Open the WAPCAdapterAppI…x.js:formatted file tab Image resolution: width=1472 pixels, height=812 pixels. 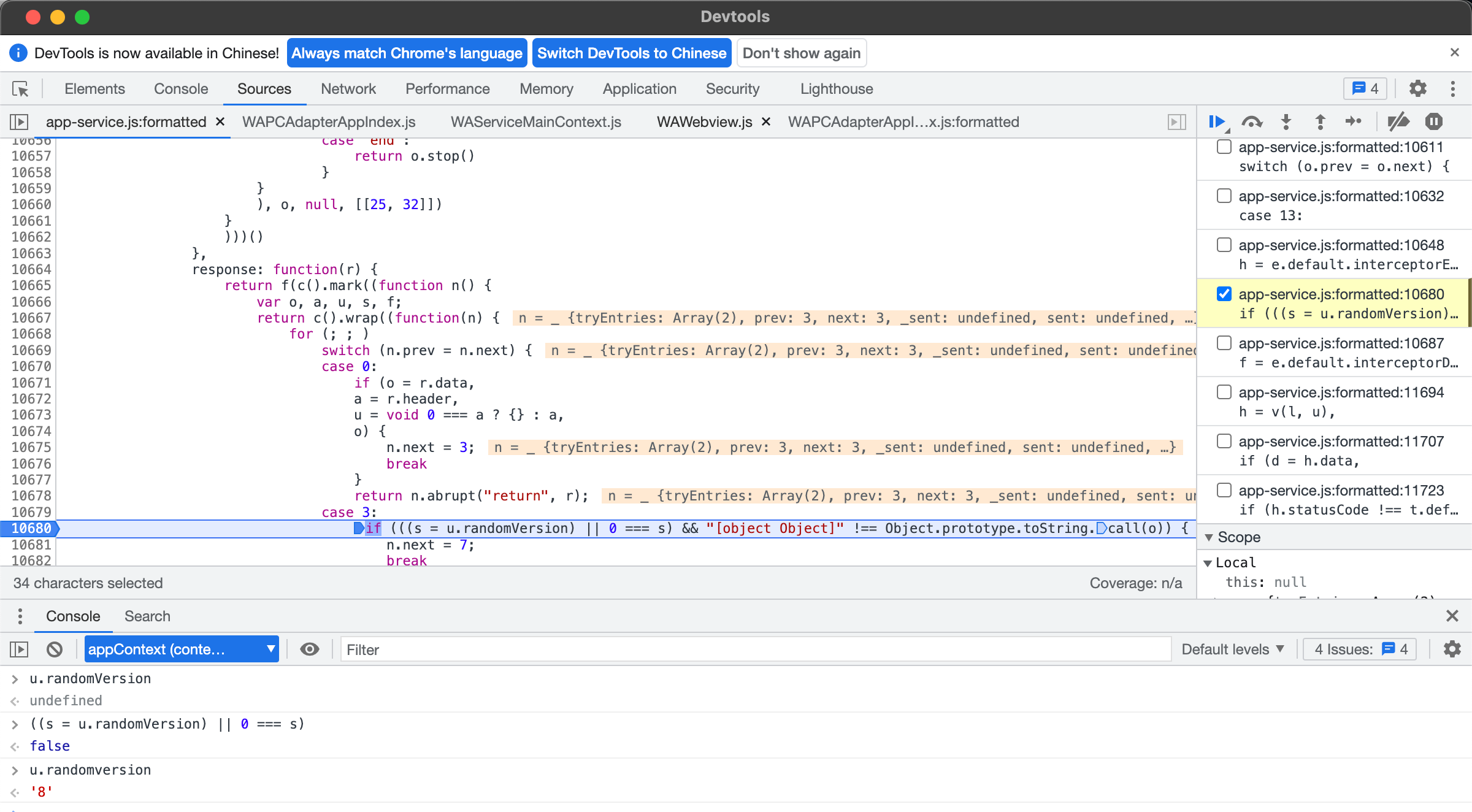click(x=903, y=122)
